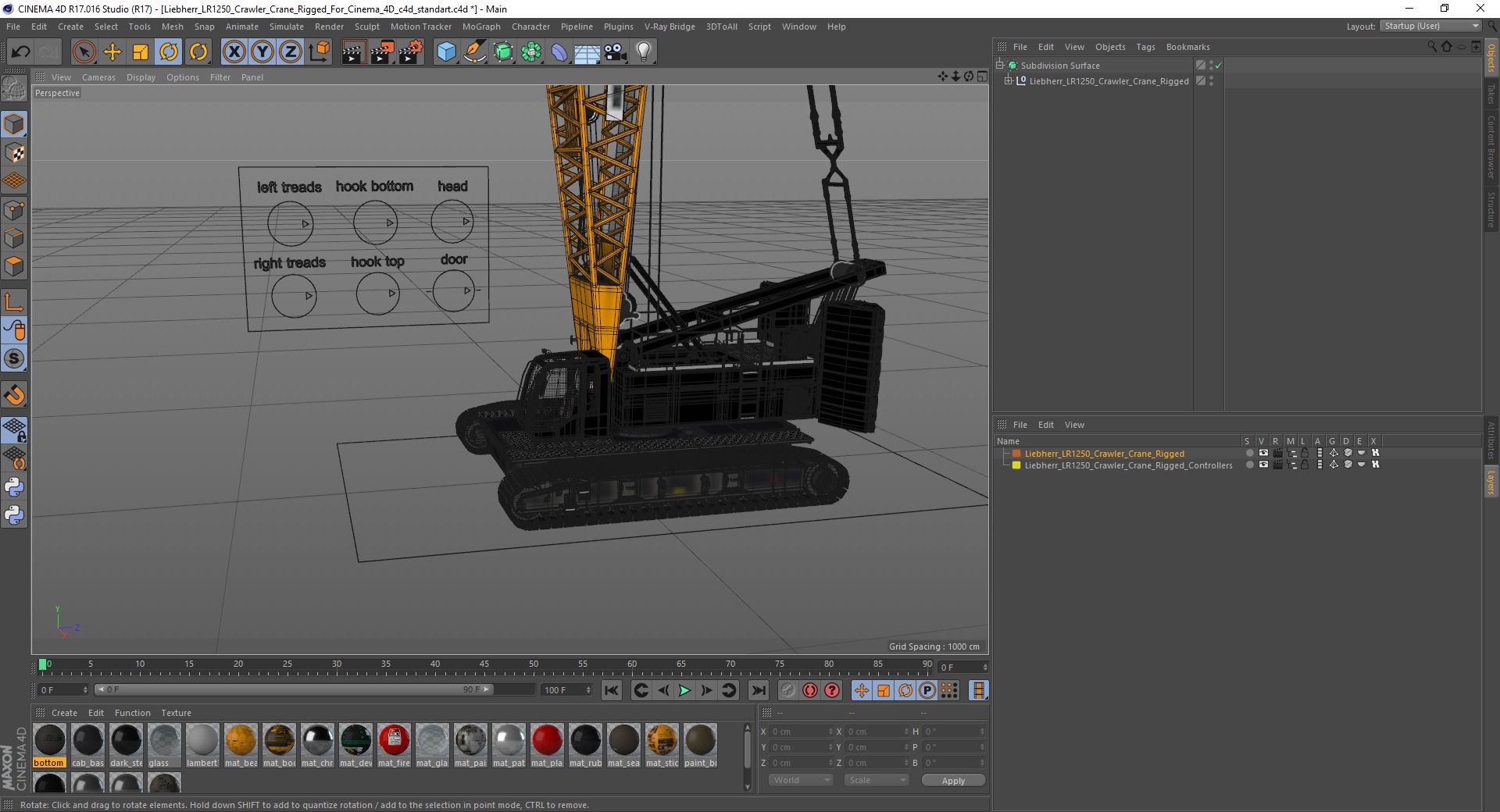Go to start of animation
Screen dimensions: 1500x812
pos(612,690)
